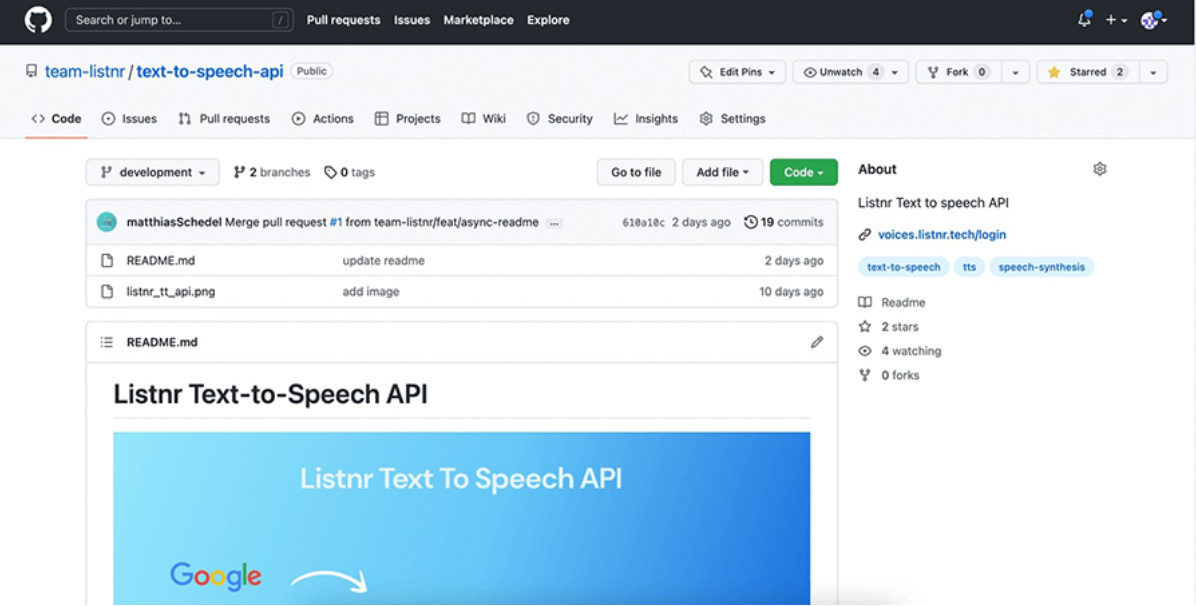This screenshot has width=1196, height=606.
Task: Click the Listnr Text To Speech API banner image
Action: [x=461, y=518]
